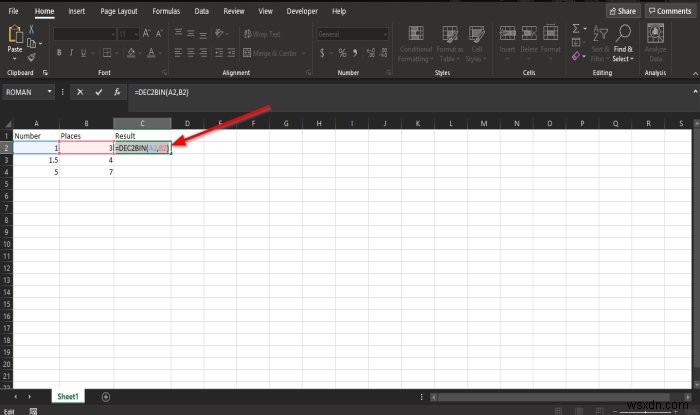Apply Comma Style format
The image size is (700, 415).
[x=355, y=53]
